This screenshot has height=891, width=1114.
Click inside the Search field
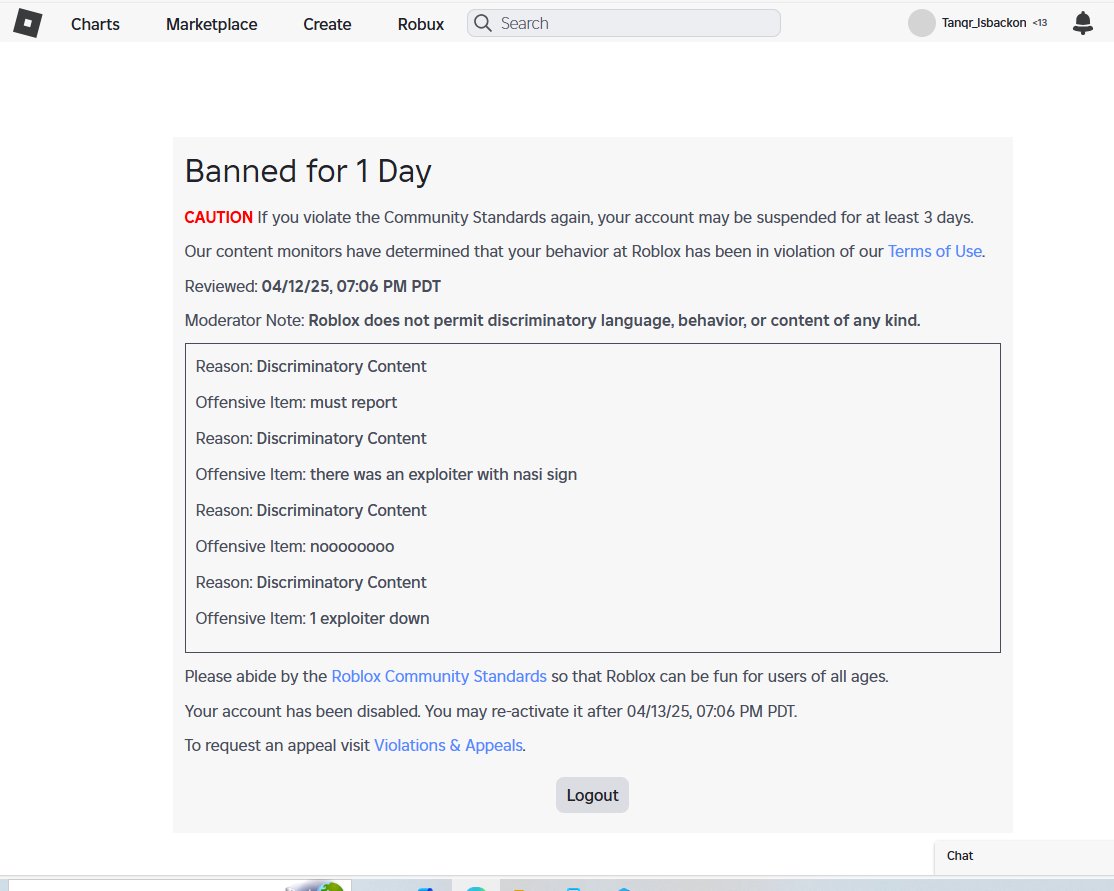coord(623,23)
